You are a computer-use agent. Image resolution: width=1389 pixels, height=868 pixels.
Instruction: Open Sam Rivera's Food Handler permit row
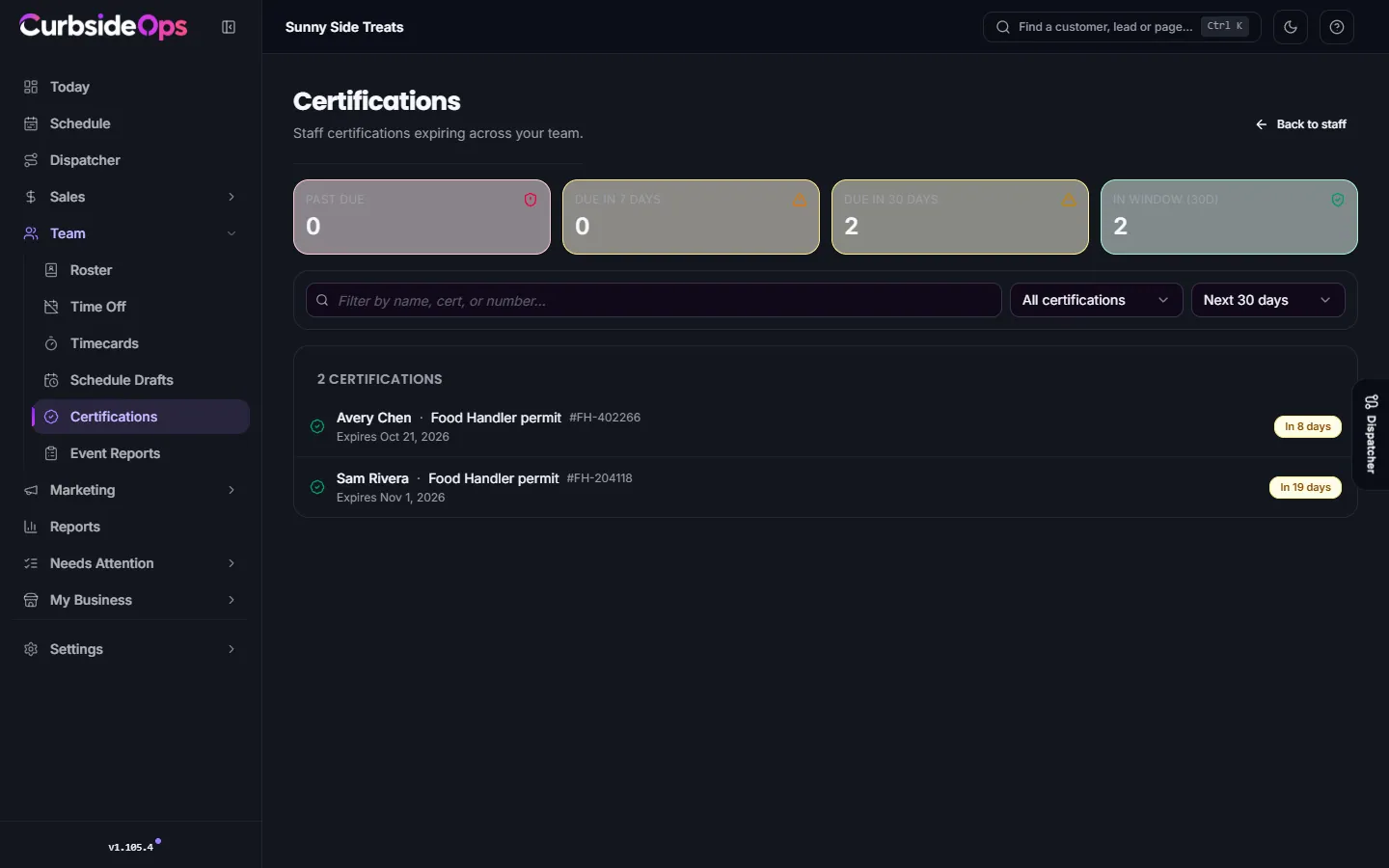(825, 487)
